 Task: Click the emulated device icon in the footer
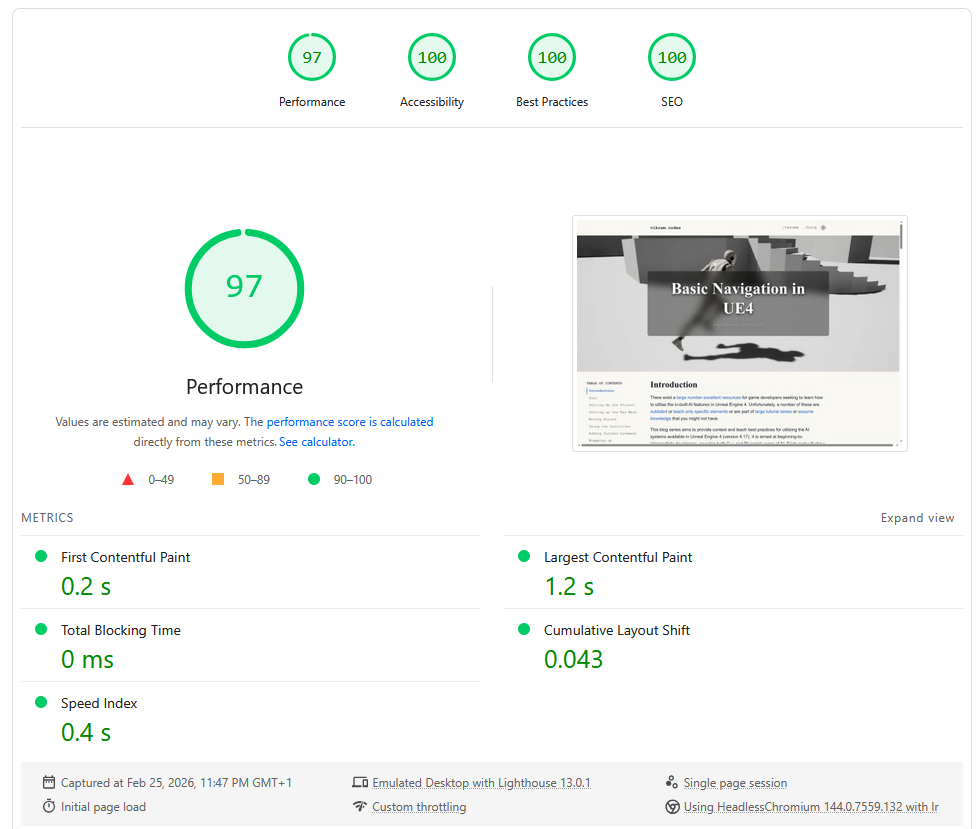pyautogui.click(x=360, y=782)
